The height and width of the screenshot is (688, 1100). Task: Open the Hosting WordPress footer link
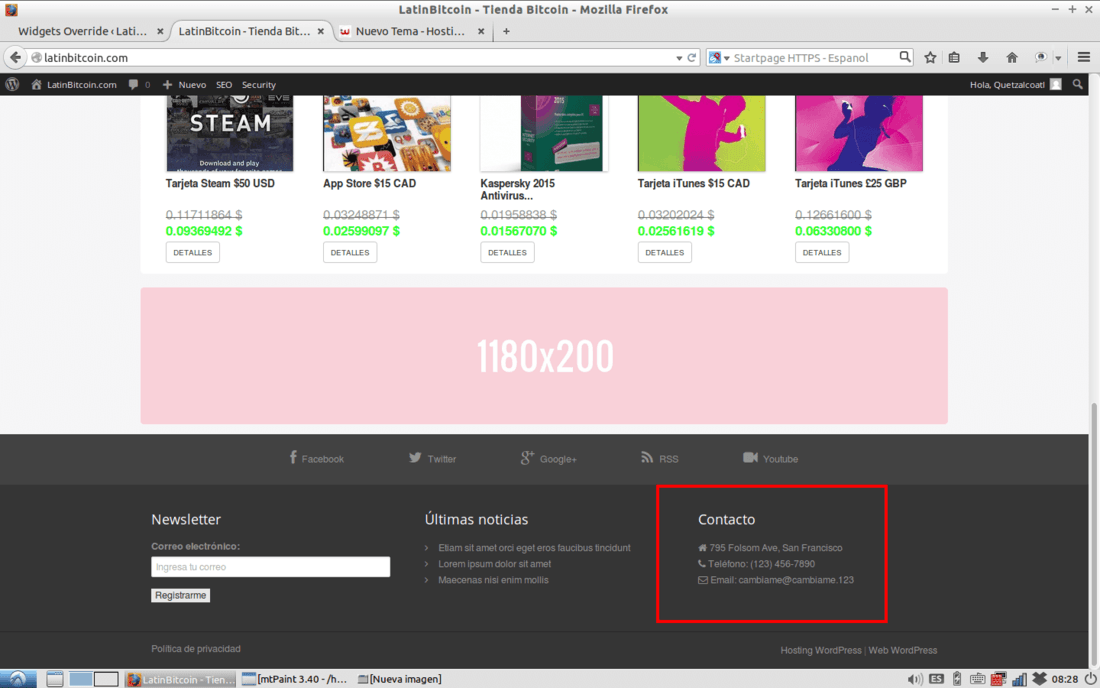click(x=821, y=650)
